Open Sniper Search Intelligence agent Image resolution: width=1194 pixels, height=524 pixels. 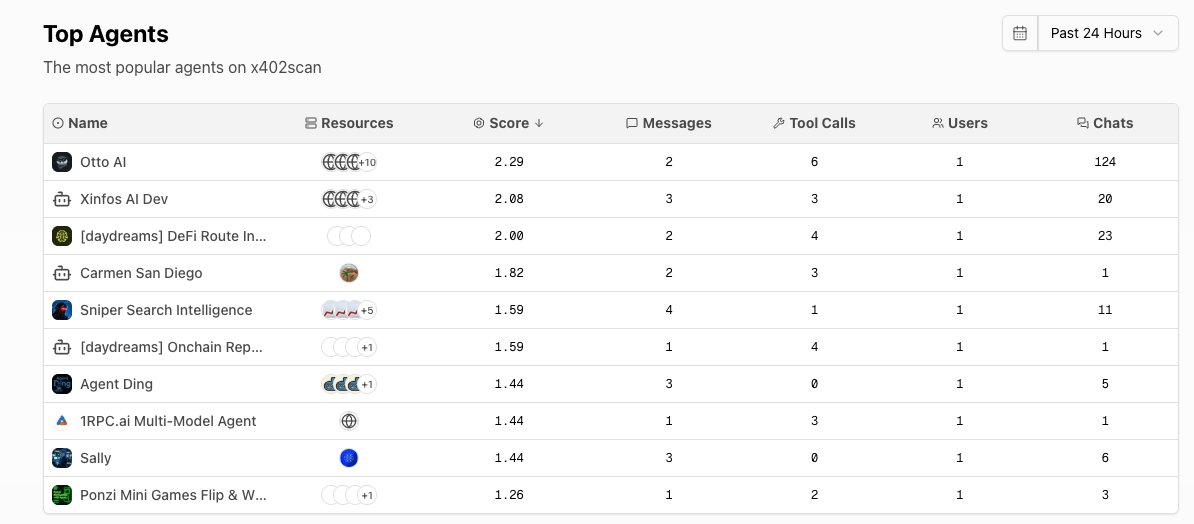point(166,310)
